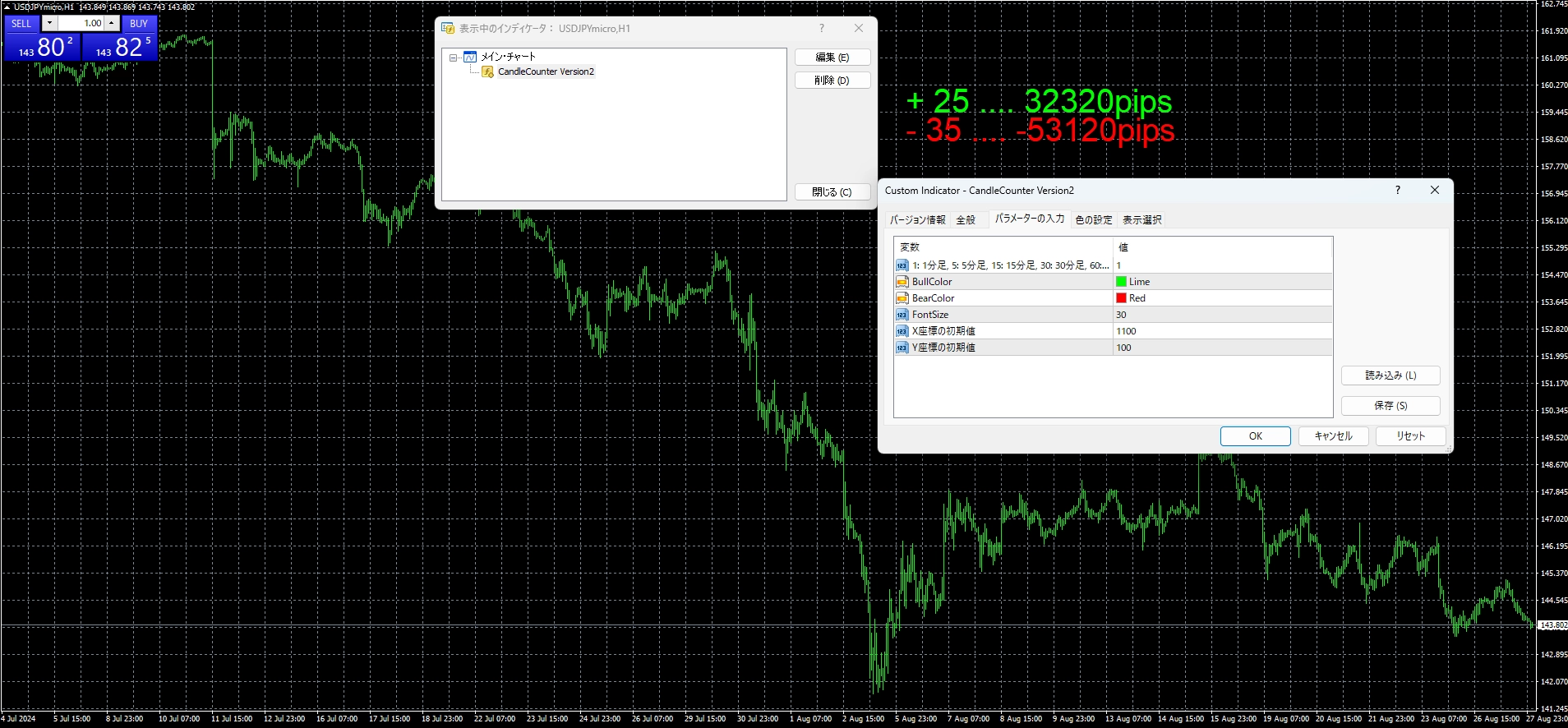The width and height of the screenshot is (1568, 728).
Task: Click the リセット button
Action: (x=1410, y=436)
